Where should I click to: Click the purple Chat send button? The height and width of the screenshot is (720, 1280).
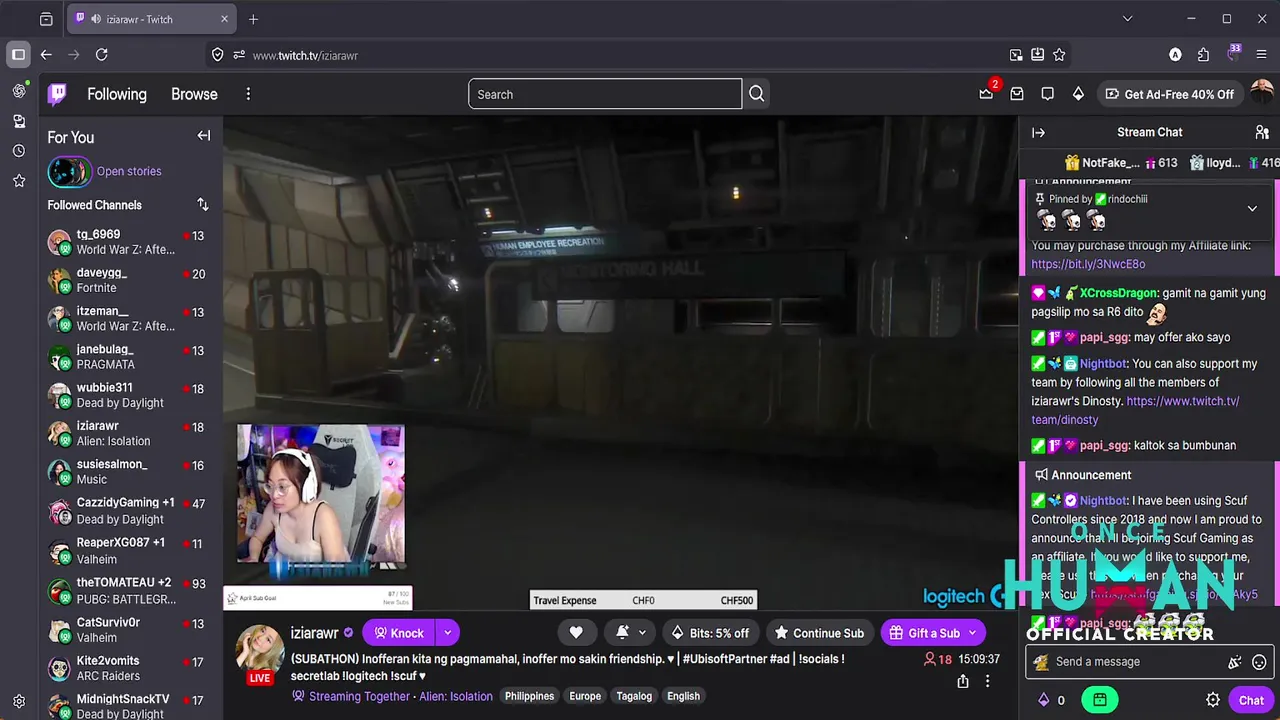(1251, 700)
